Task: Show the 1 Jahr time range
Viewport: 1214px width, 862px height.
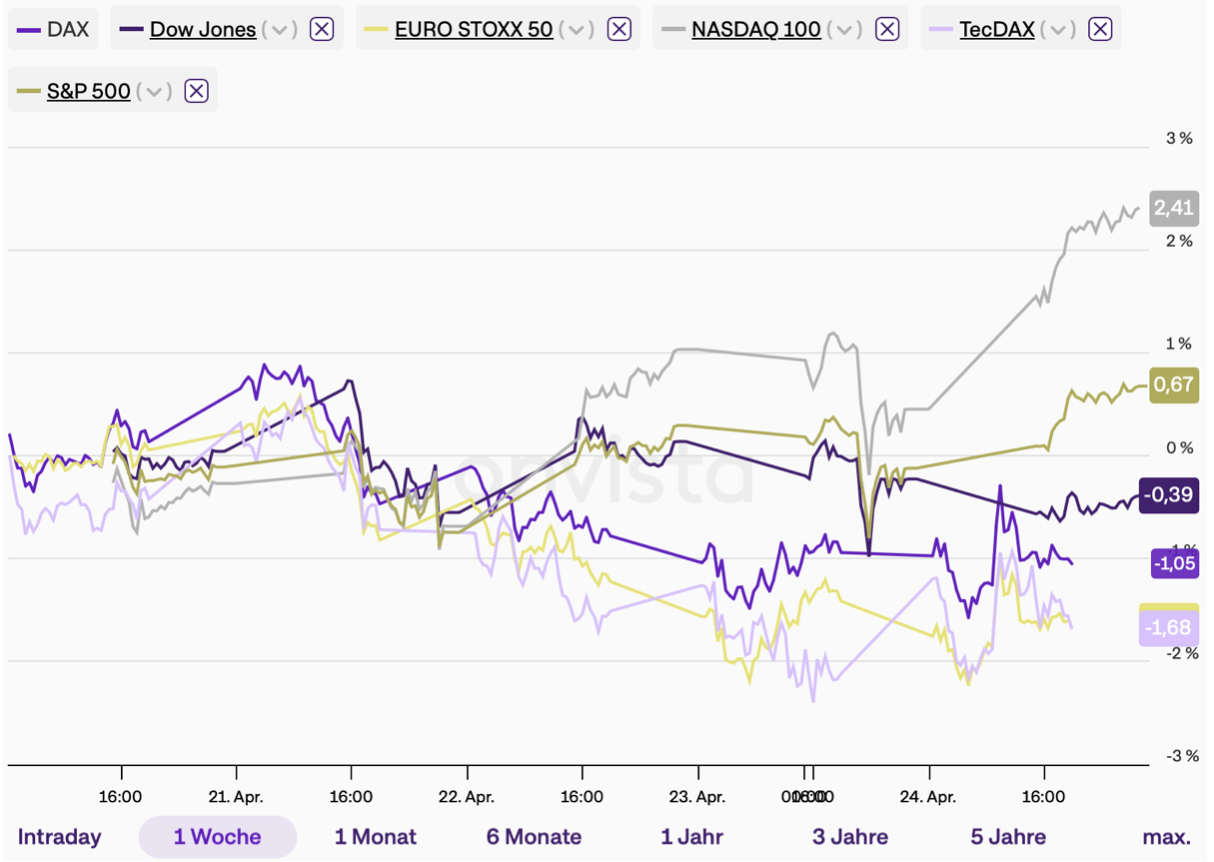Action: pos(692,837)
